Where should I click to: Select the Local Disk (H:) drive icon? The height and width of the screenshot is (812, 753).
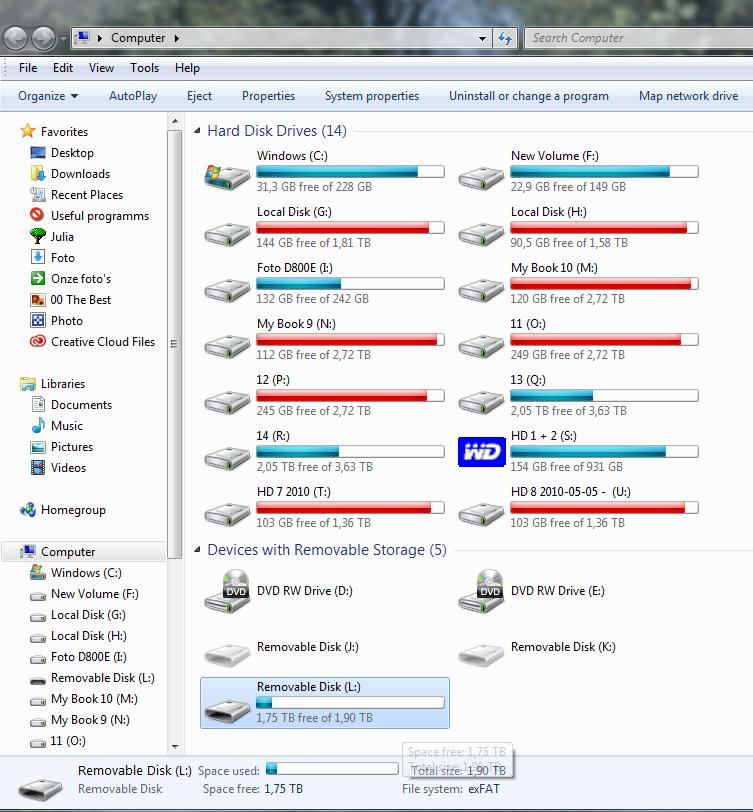click(x=481, y=234)
